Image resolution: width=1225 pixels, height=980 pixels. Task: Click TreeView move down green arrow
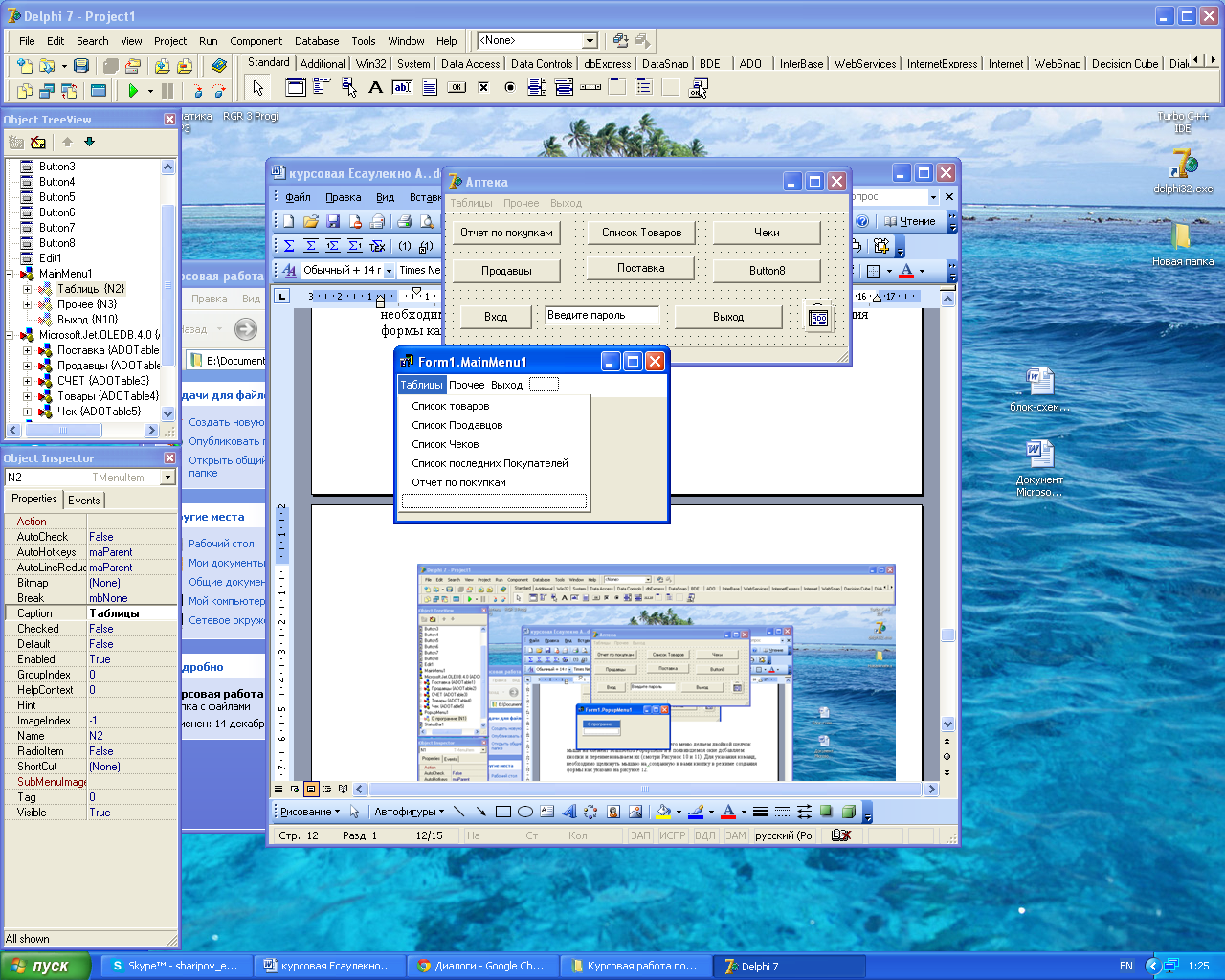(x=89, y=142)
